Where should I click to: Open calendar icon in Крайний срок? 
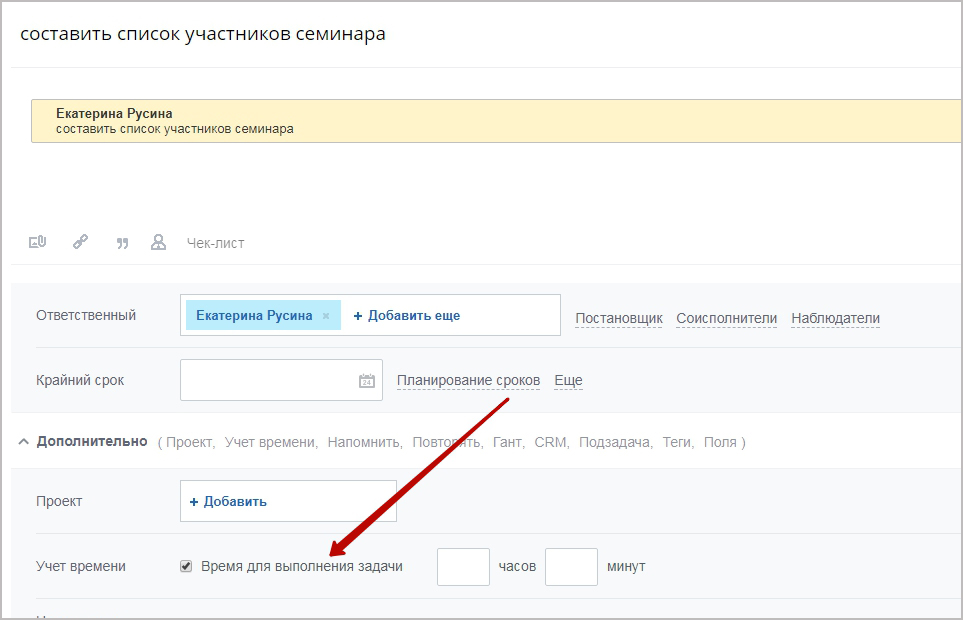click(x=367, y=381)
